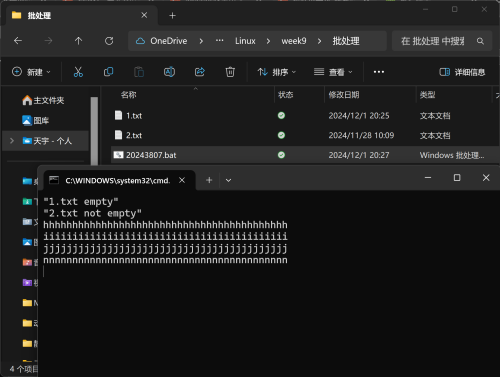
Task: Click the navigation pane scrollbar
Action: pyautogui.click(x=94, y=130)
